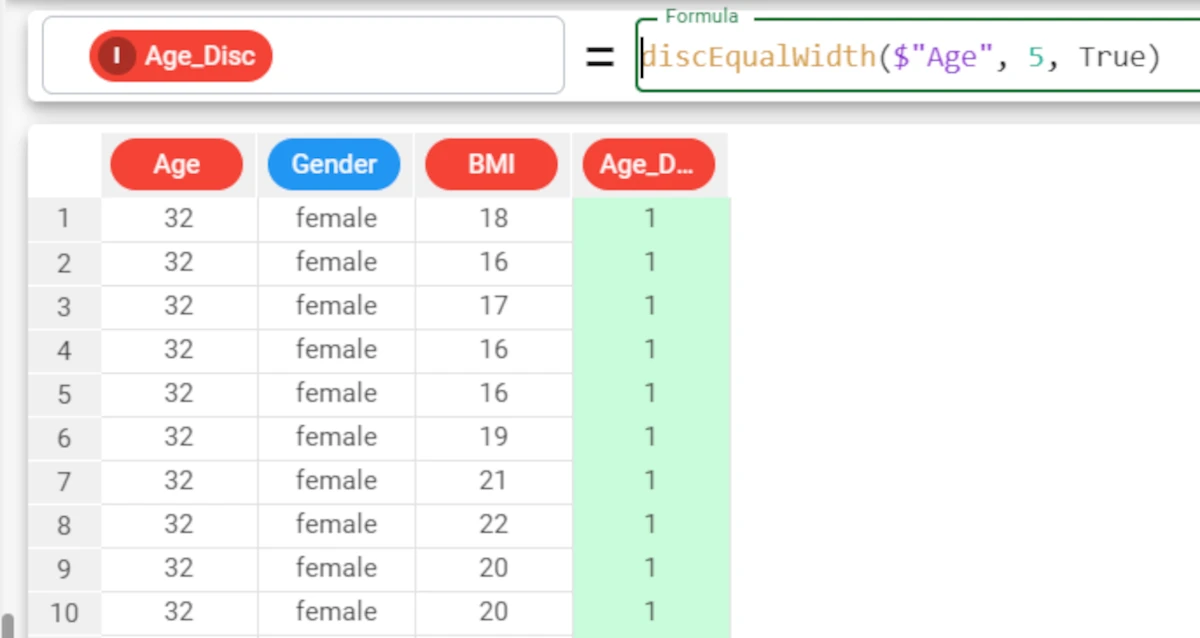Select row number 4

click(64, 350)
